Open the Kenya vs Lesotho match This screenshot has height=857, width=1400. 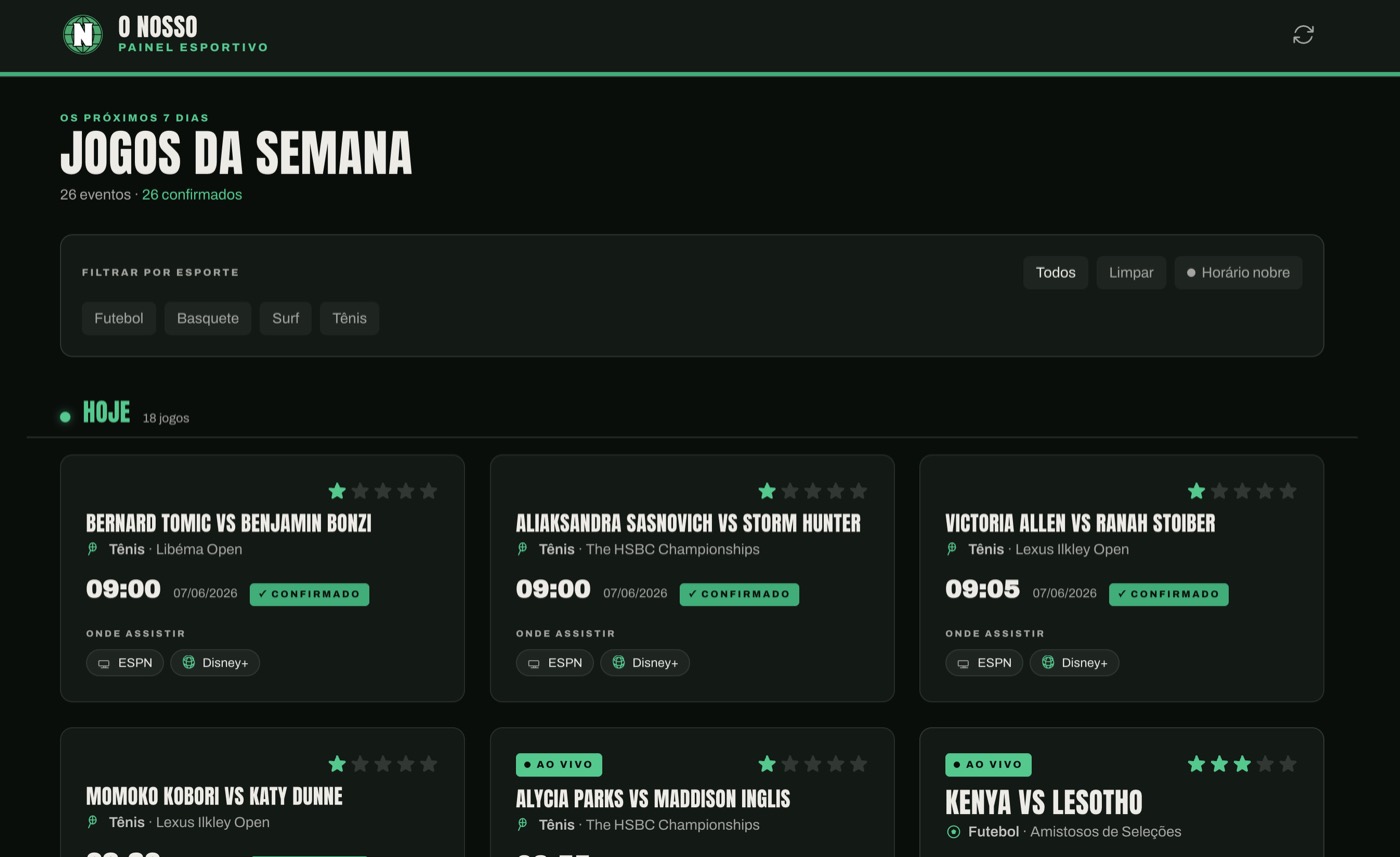click(1044, 802)
